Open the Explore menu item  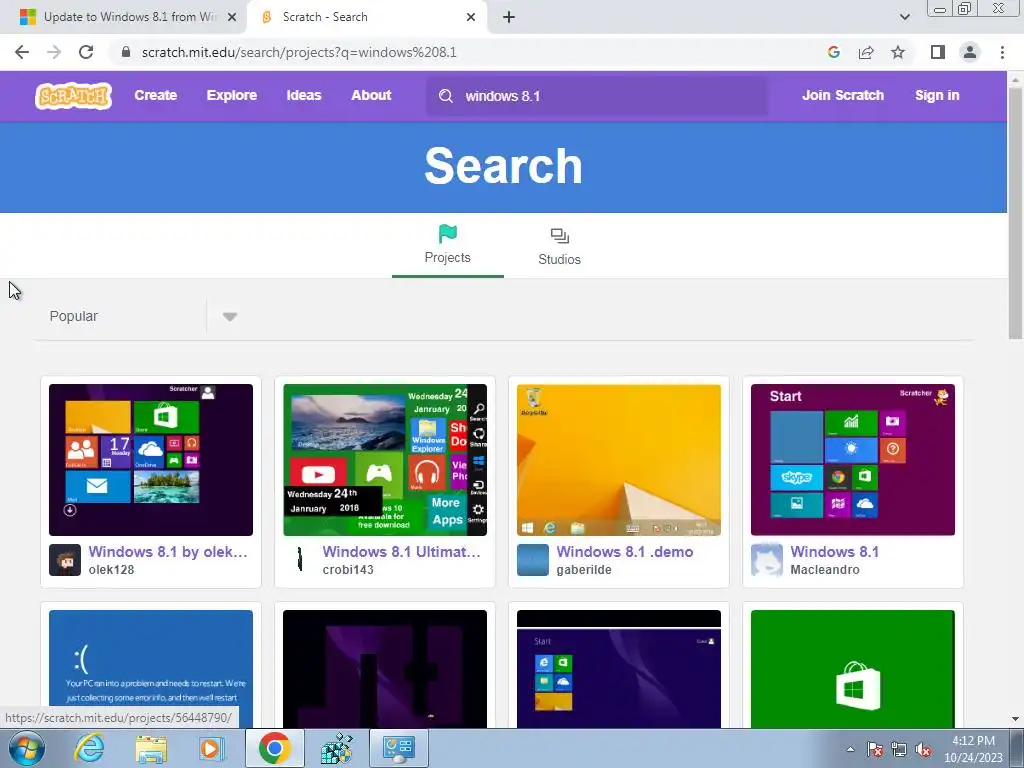click(x=232, y=95)
